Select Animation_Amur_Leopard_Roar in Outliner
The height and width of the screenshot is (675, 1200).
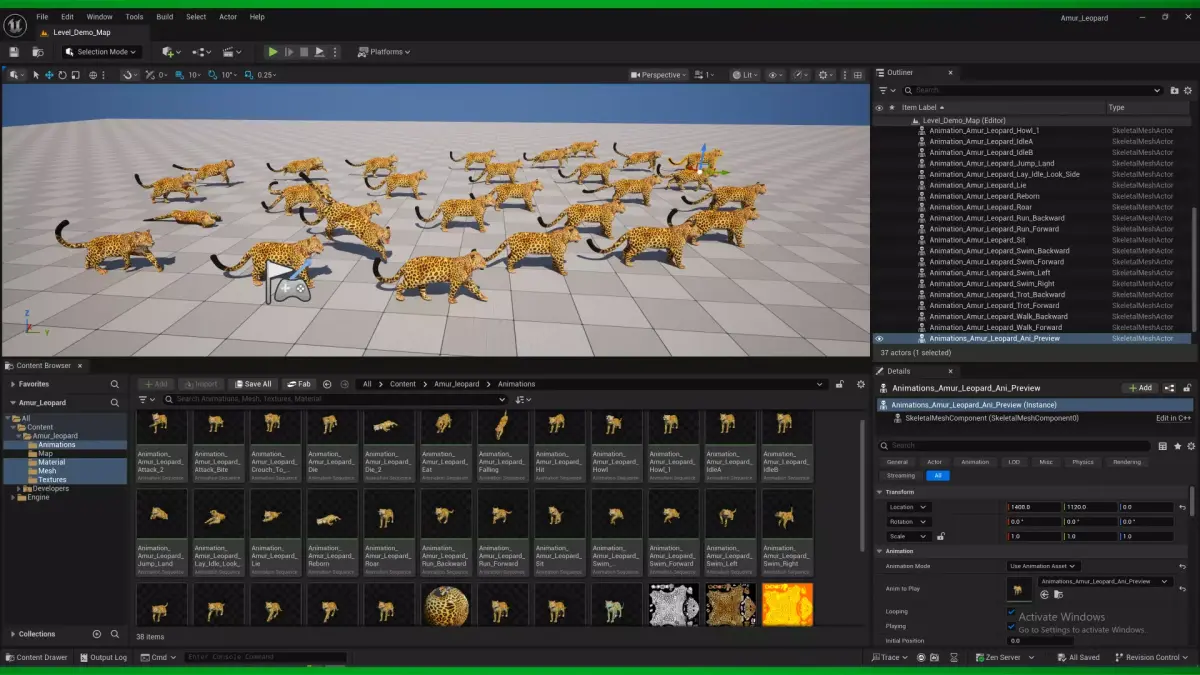tap(980, 207)
